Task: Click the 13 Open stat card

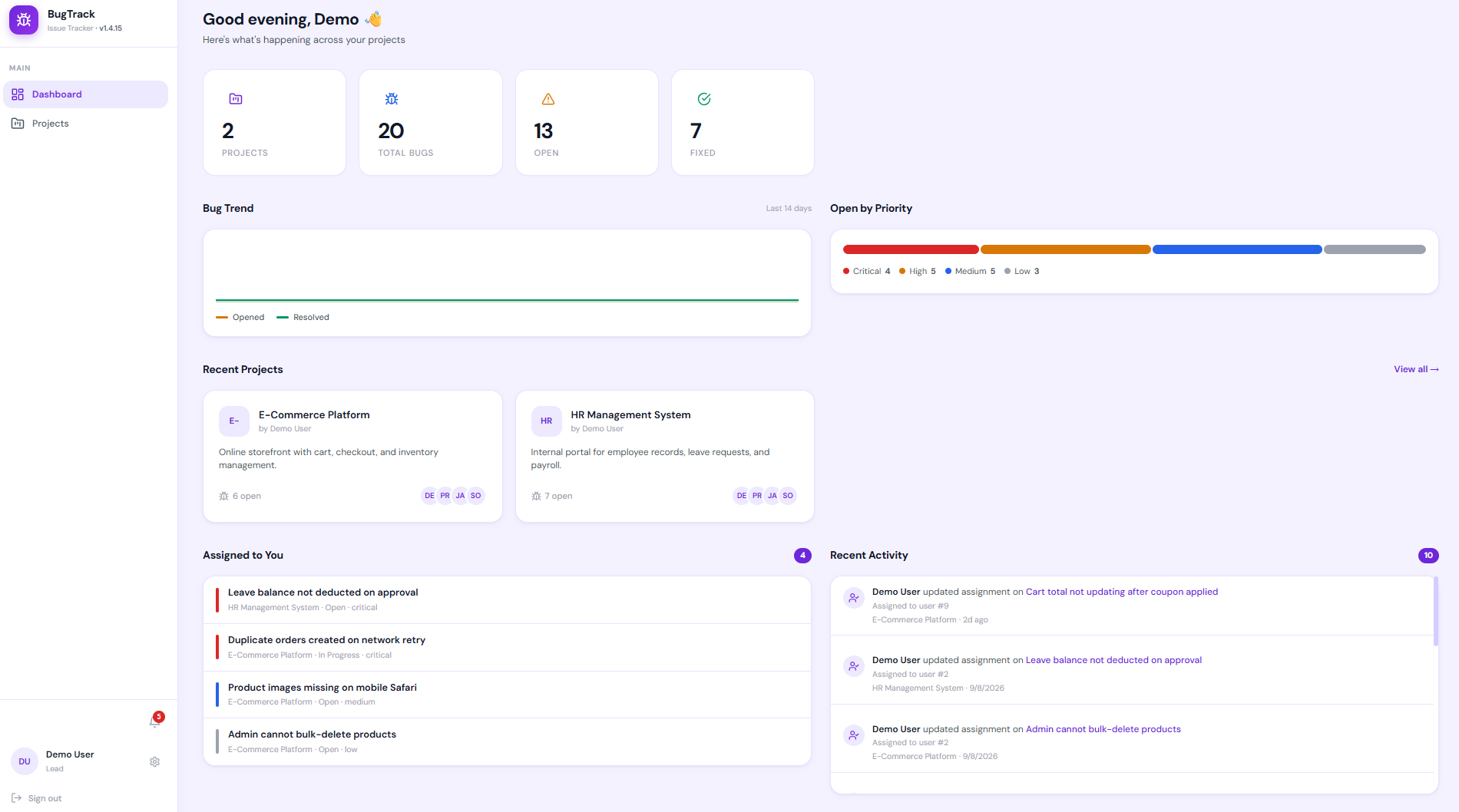Action: click(587, 123)
